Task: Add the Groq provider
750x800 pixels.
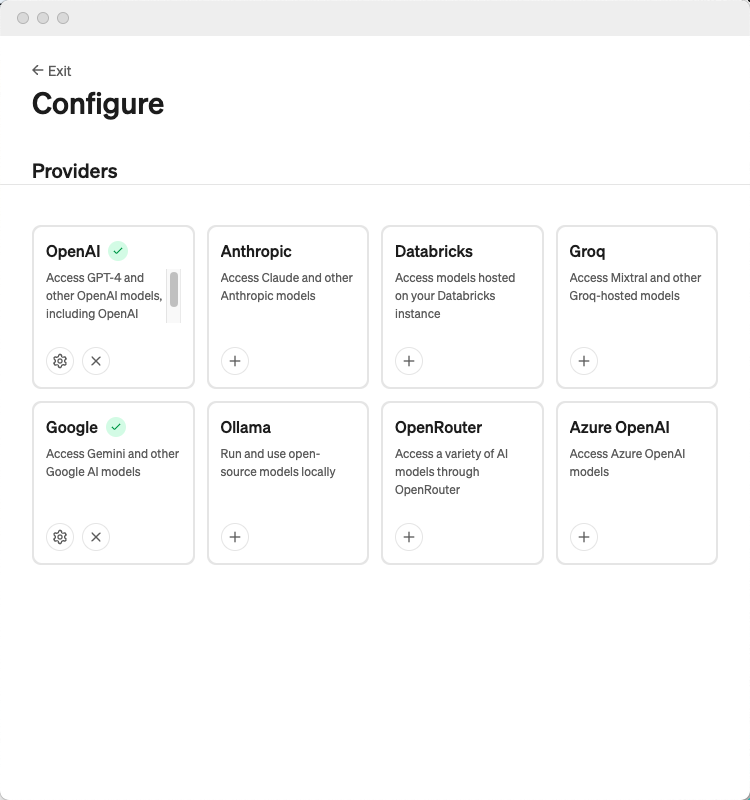Action: click(x=584, y=361)
